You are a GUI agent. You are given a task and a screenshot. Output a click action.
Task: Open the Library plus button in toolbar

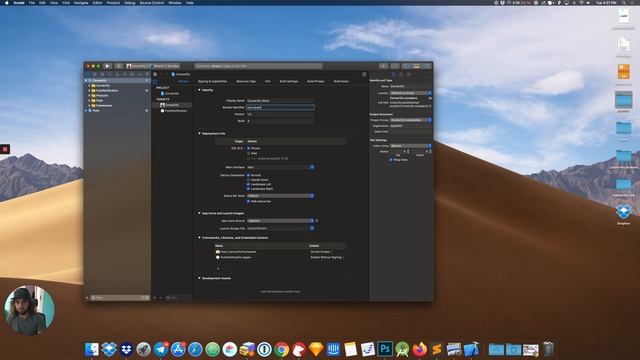pos(384,66)
